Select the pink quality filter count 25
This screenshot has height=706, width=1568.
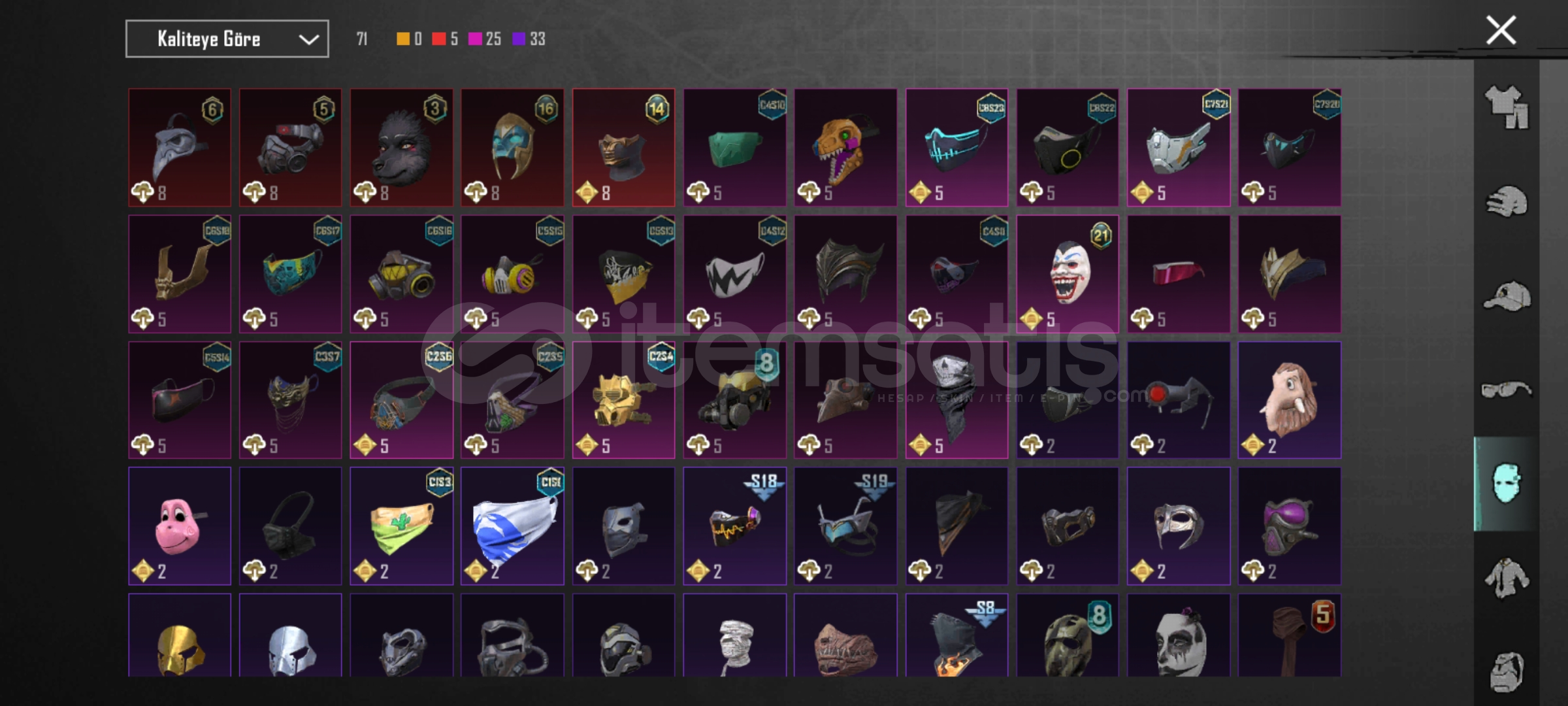485,39
